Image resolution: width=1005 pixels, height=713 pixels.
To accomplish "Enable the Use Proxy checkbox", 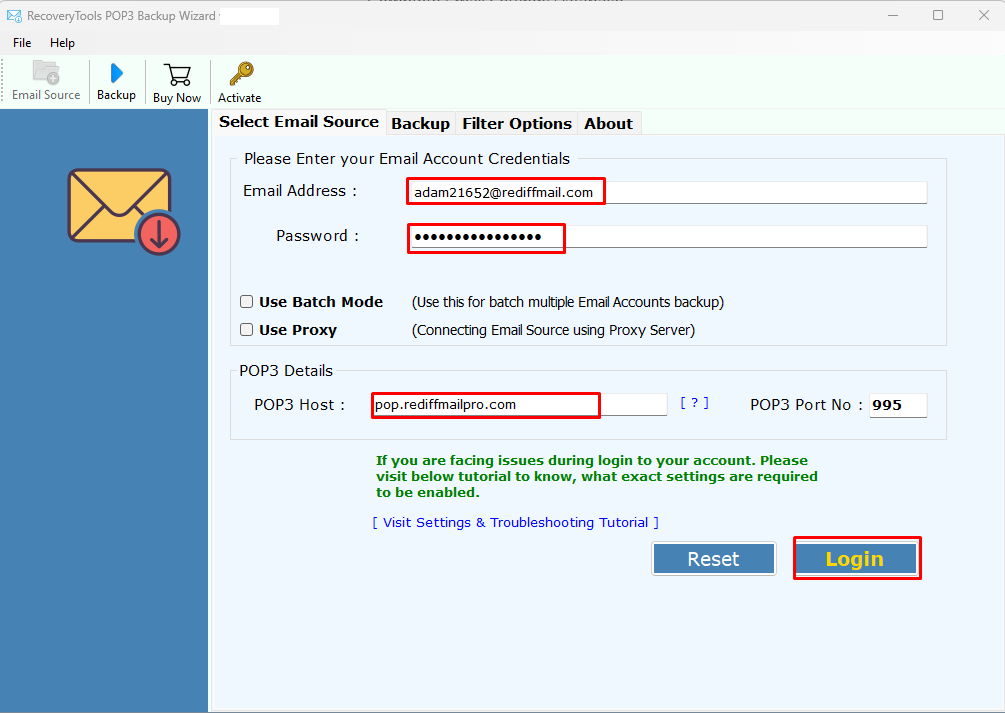I will pos(247,330).
